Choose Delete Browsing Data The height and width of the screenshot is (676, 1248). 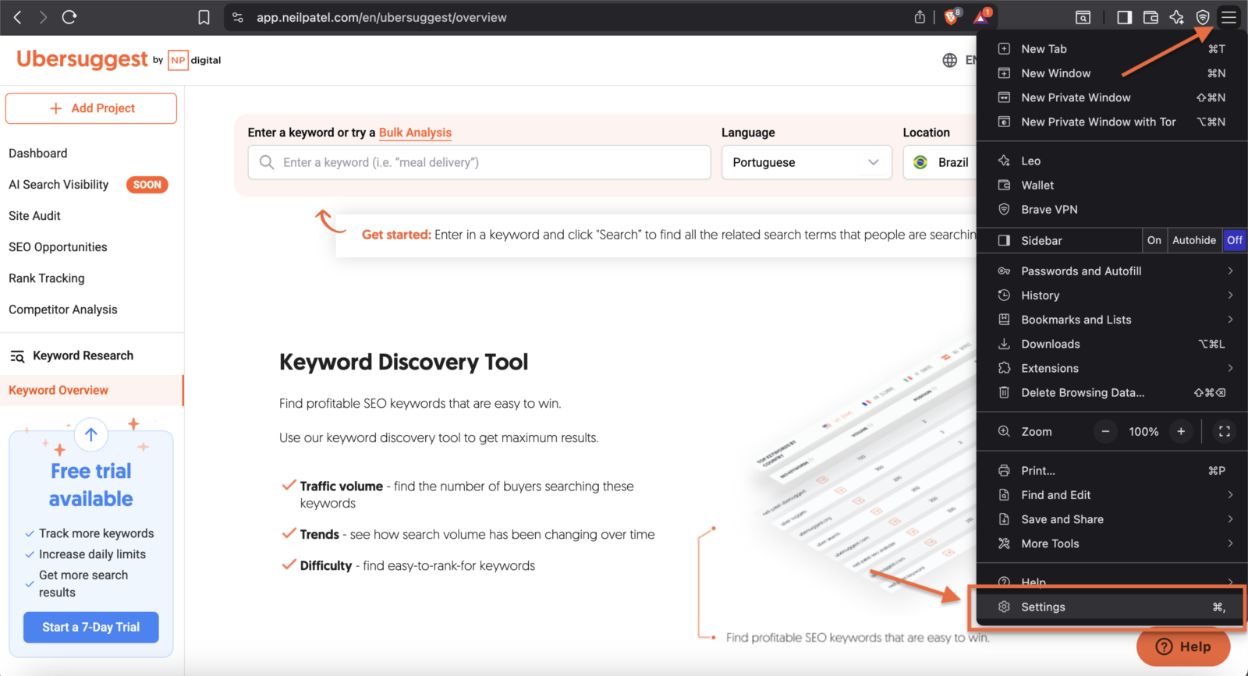[x=1112, y=393]
